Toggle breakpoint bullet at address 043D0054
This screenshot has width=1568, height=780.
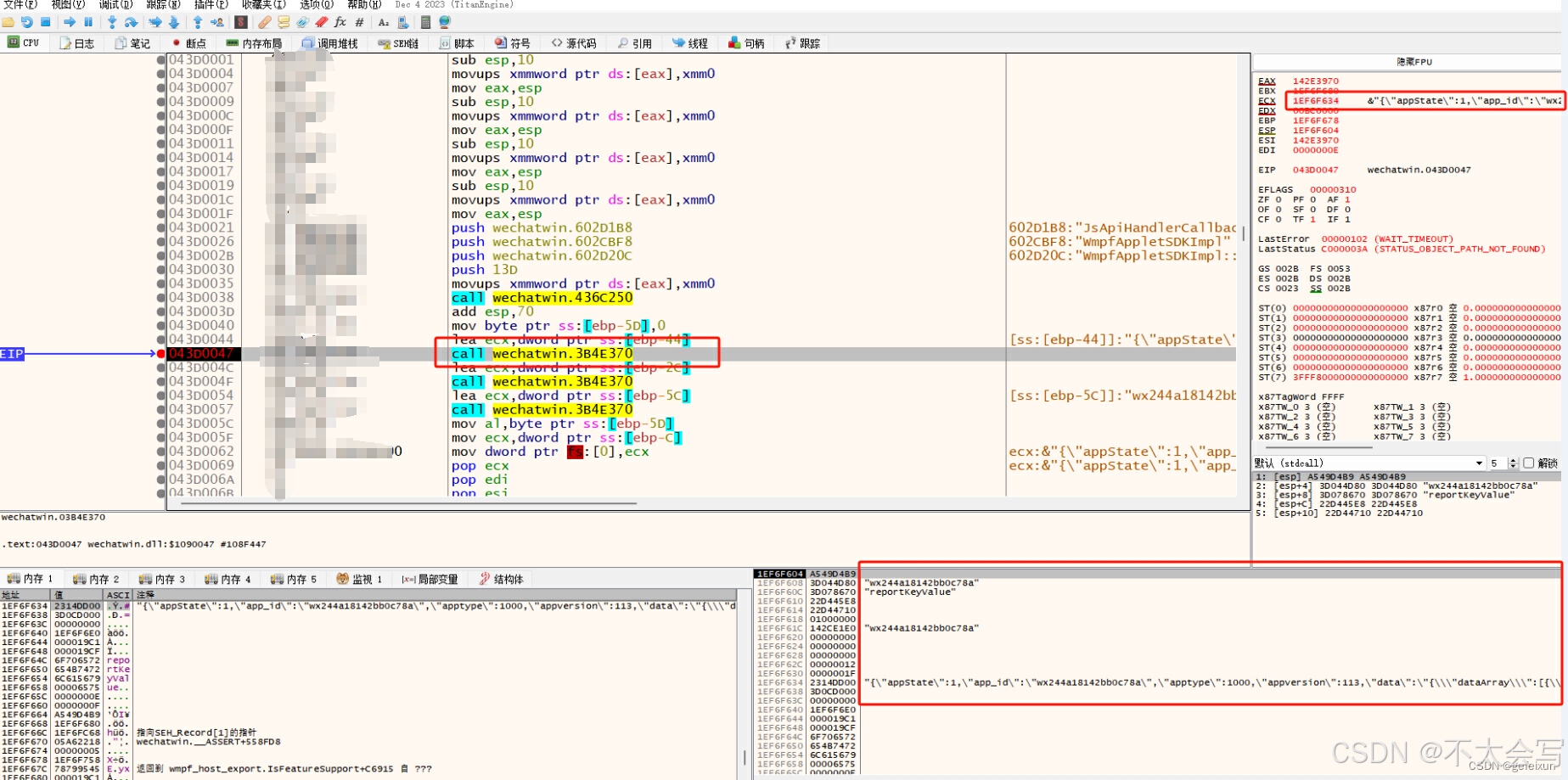click(x=160, y=396)
